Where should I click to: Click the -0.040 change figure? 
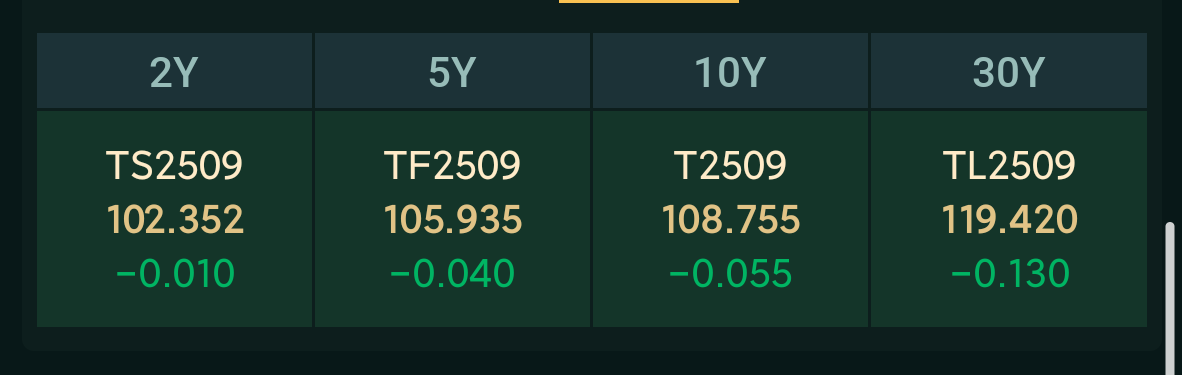[x=452, y=273]
